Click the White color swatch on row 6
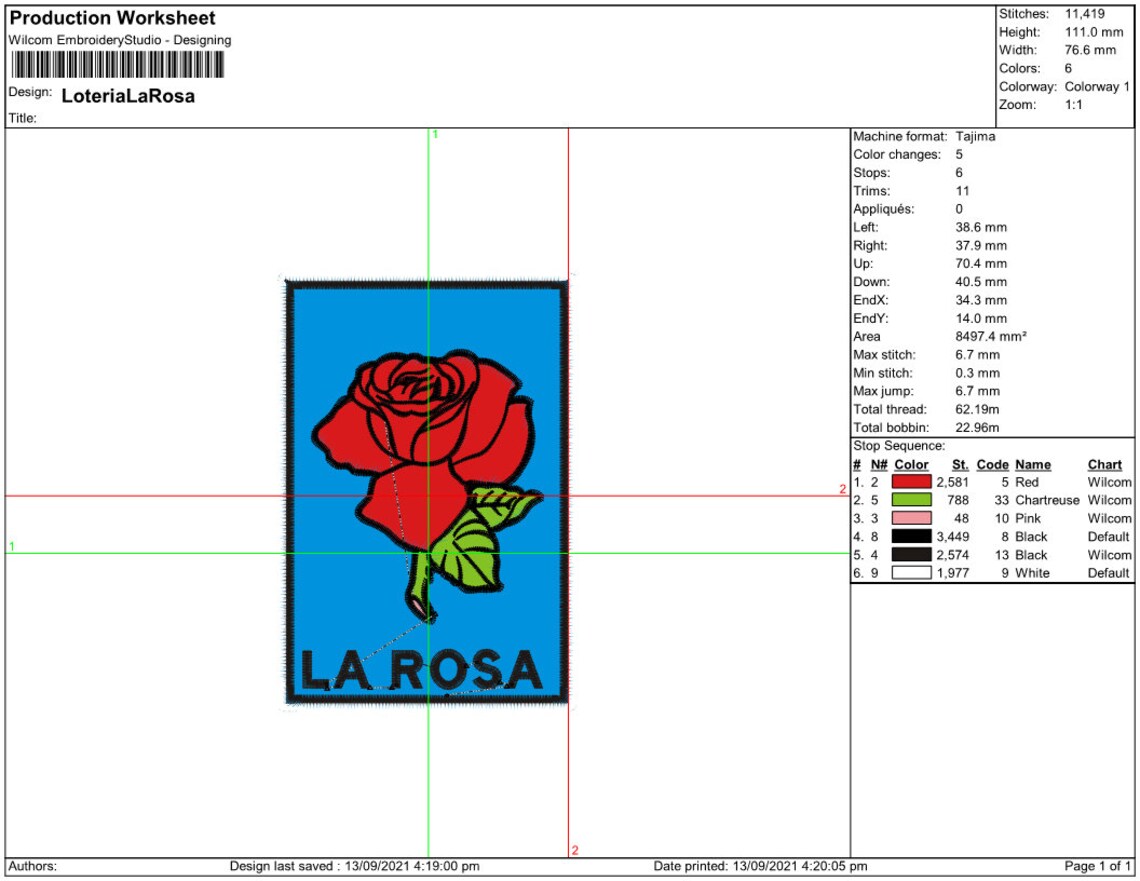This screenshot has height=881, width=1140. pos(914,573)
